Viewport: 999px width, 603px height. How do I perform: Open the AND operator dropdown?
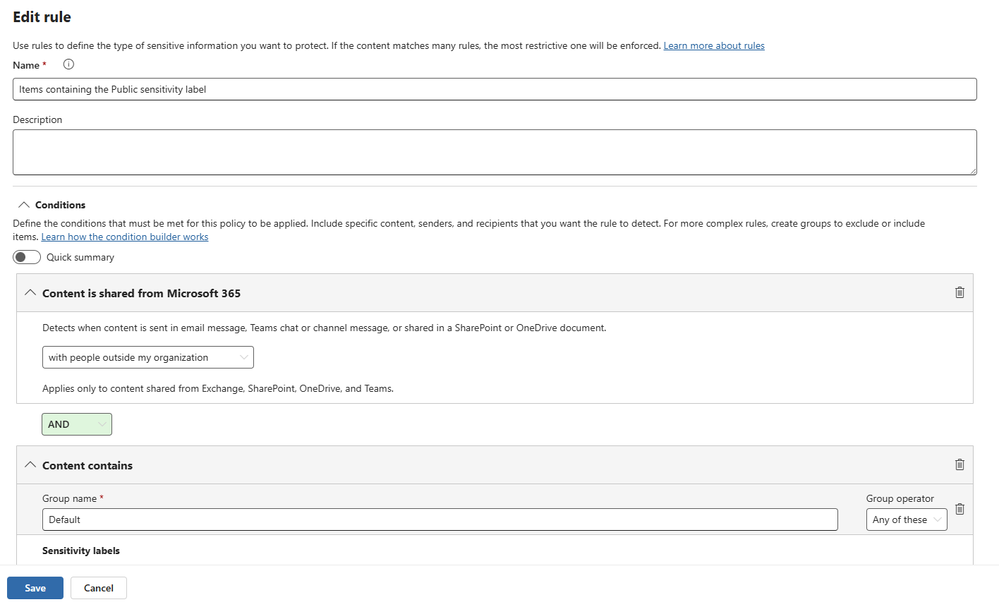(x=77, y=424)
